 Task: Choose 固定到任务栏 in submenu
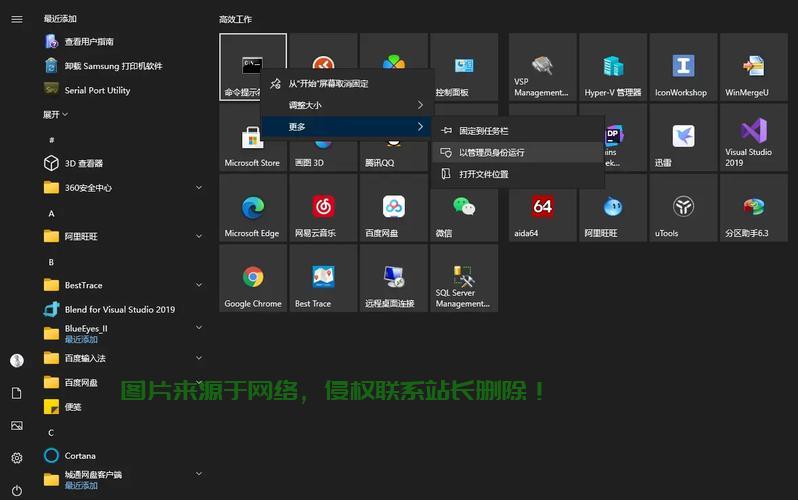point(518,131)
